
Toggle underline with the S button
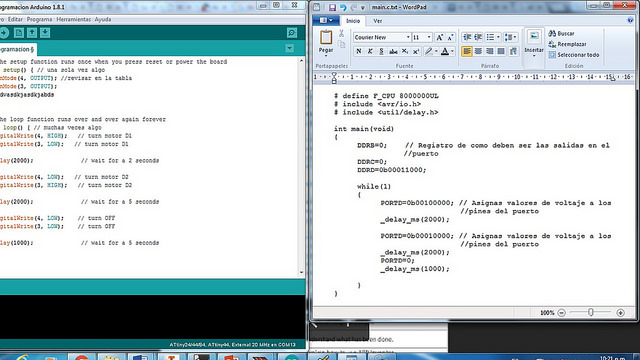pyautogui.click(x=381, y=51)
